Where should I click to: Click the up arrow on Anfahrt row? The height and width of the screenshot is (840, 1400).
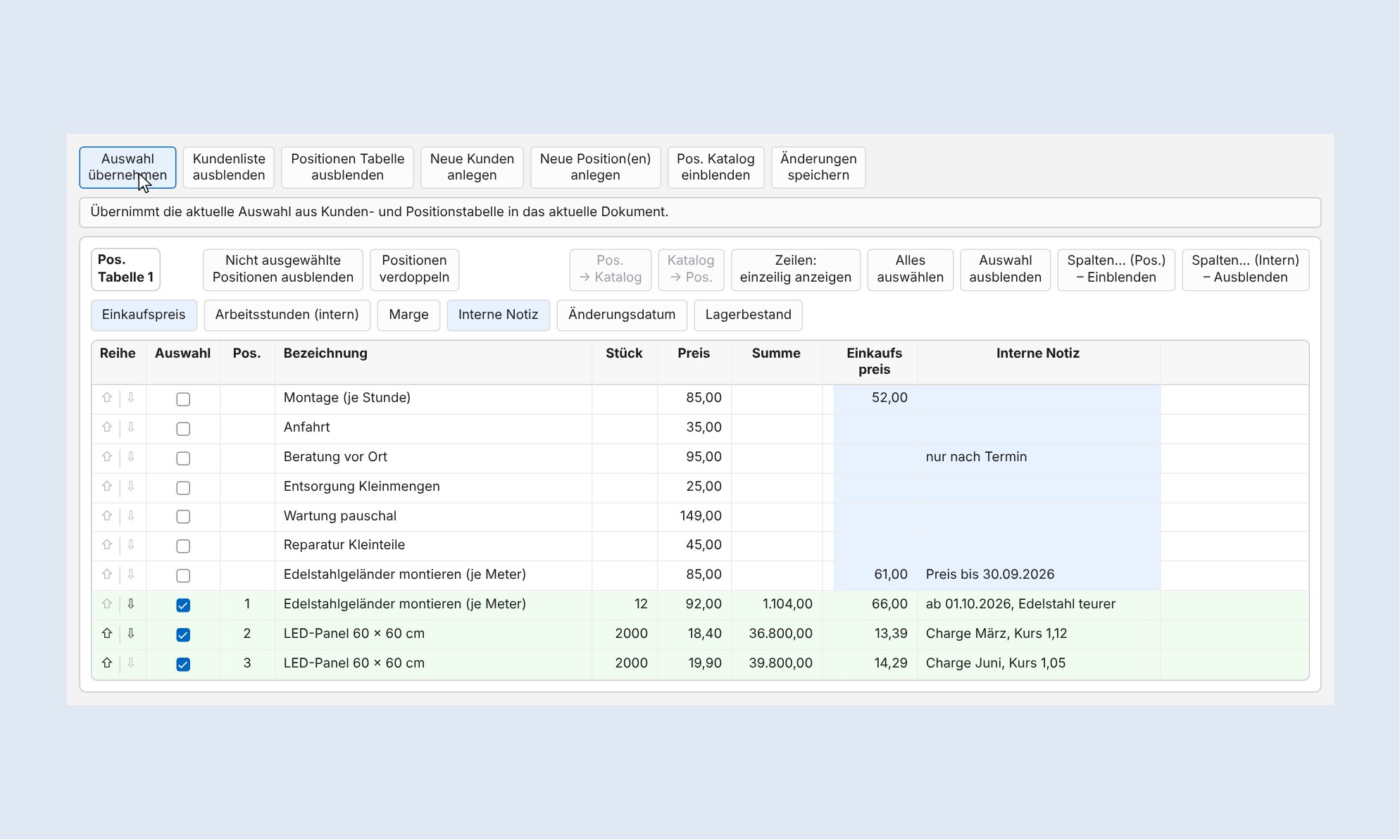point(107,427)
